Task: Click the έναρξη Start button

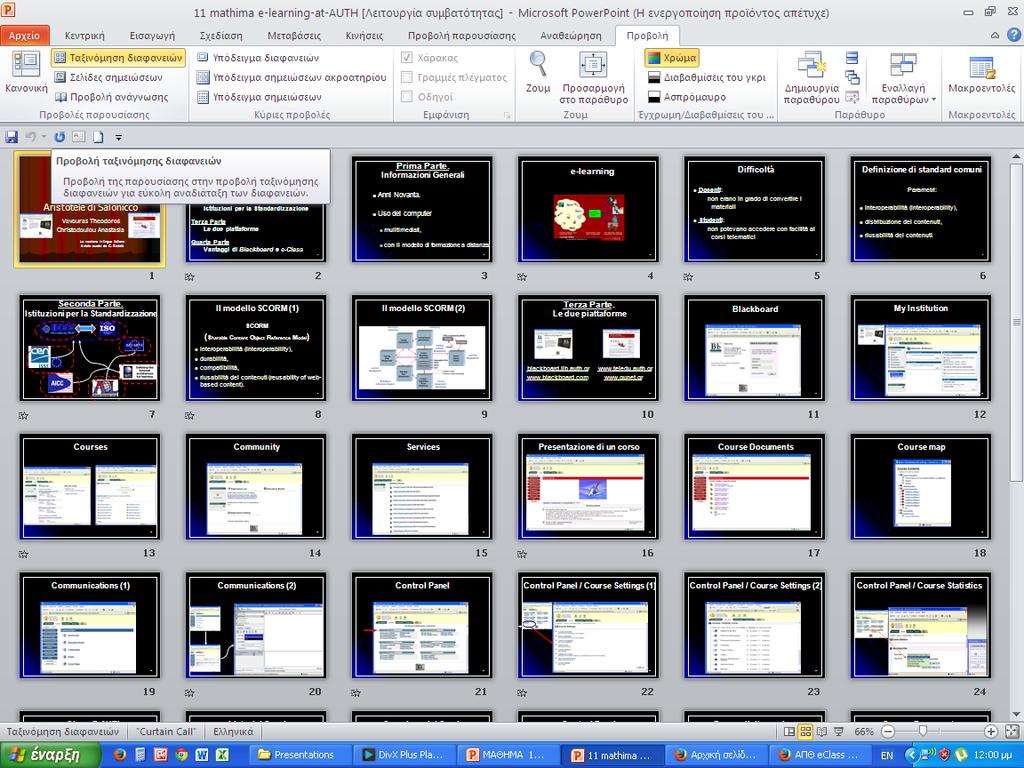Action: [51, 755]
